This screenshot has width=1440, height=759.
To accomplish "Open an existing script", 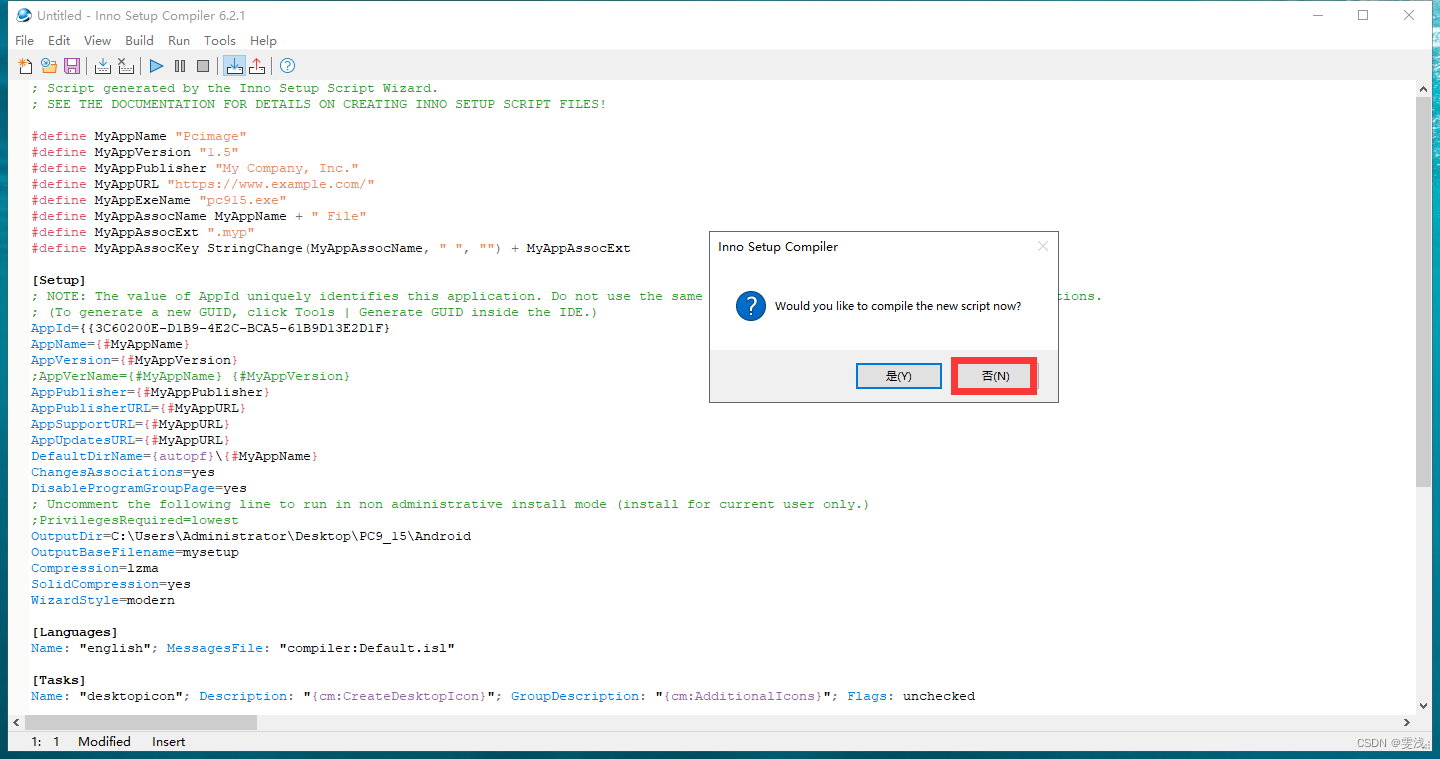I will [48, 65].
